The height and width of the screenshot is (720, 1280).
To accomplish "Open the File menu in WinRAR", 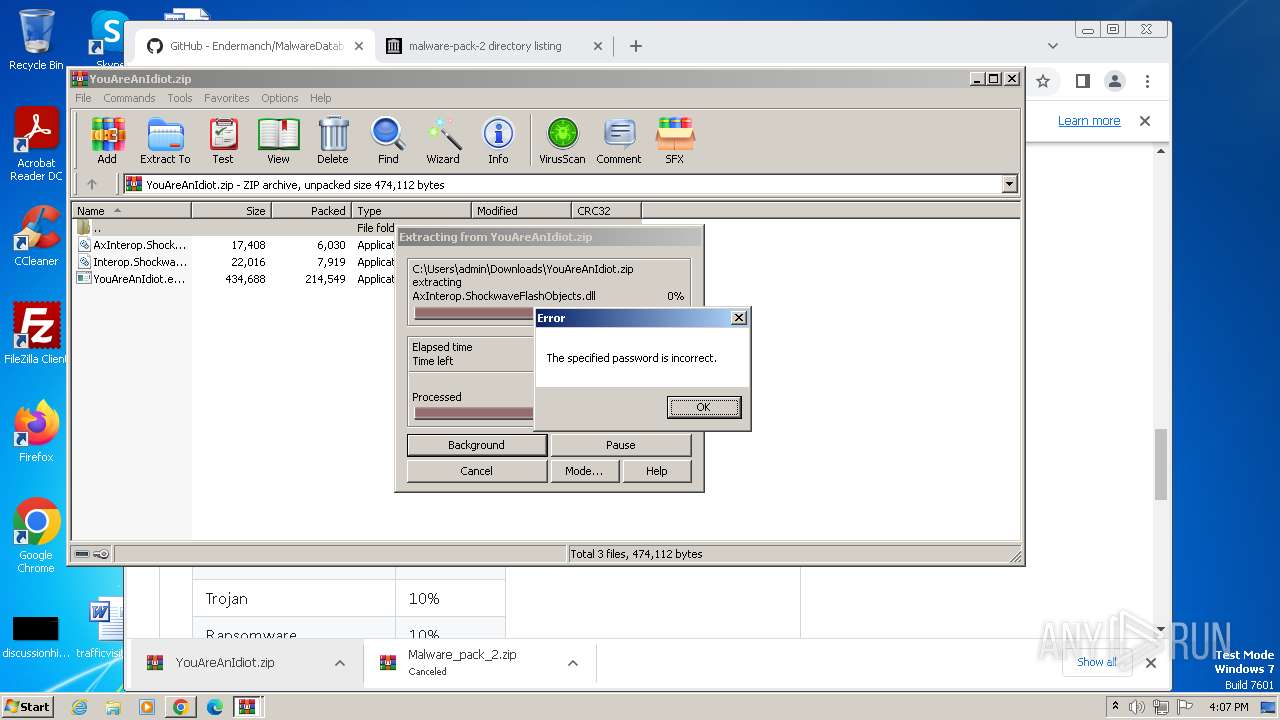I will (x=83, y=98).
